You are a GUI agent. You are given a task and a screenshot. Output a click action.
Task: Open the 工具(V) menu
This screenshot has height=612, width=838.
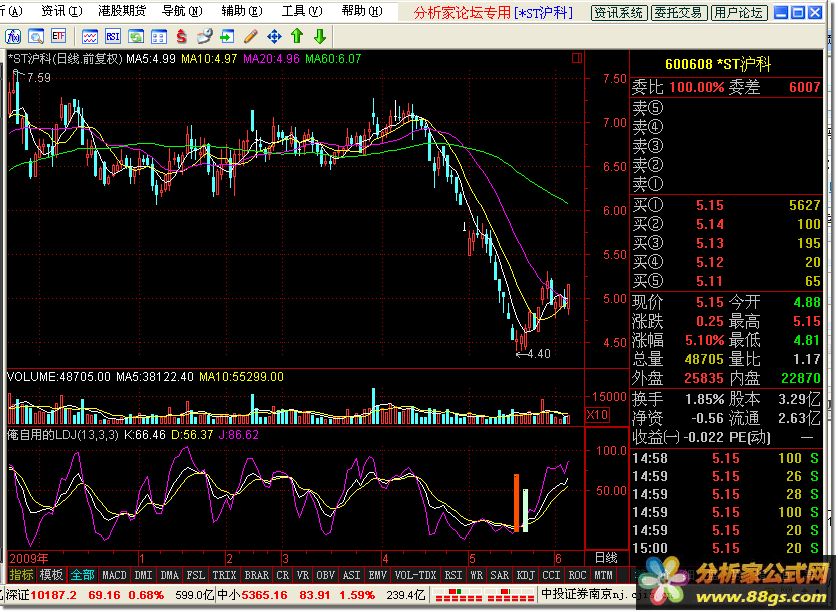pyautogui.click(x=302, y=11)
